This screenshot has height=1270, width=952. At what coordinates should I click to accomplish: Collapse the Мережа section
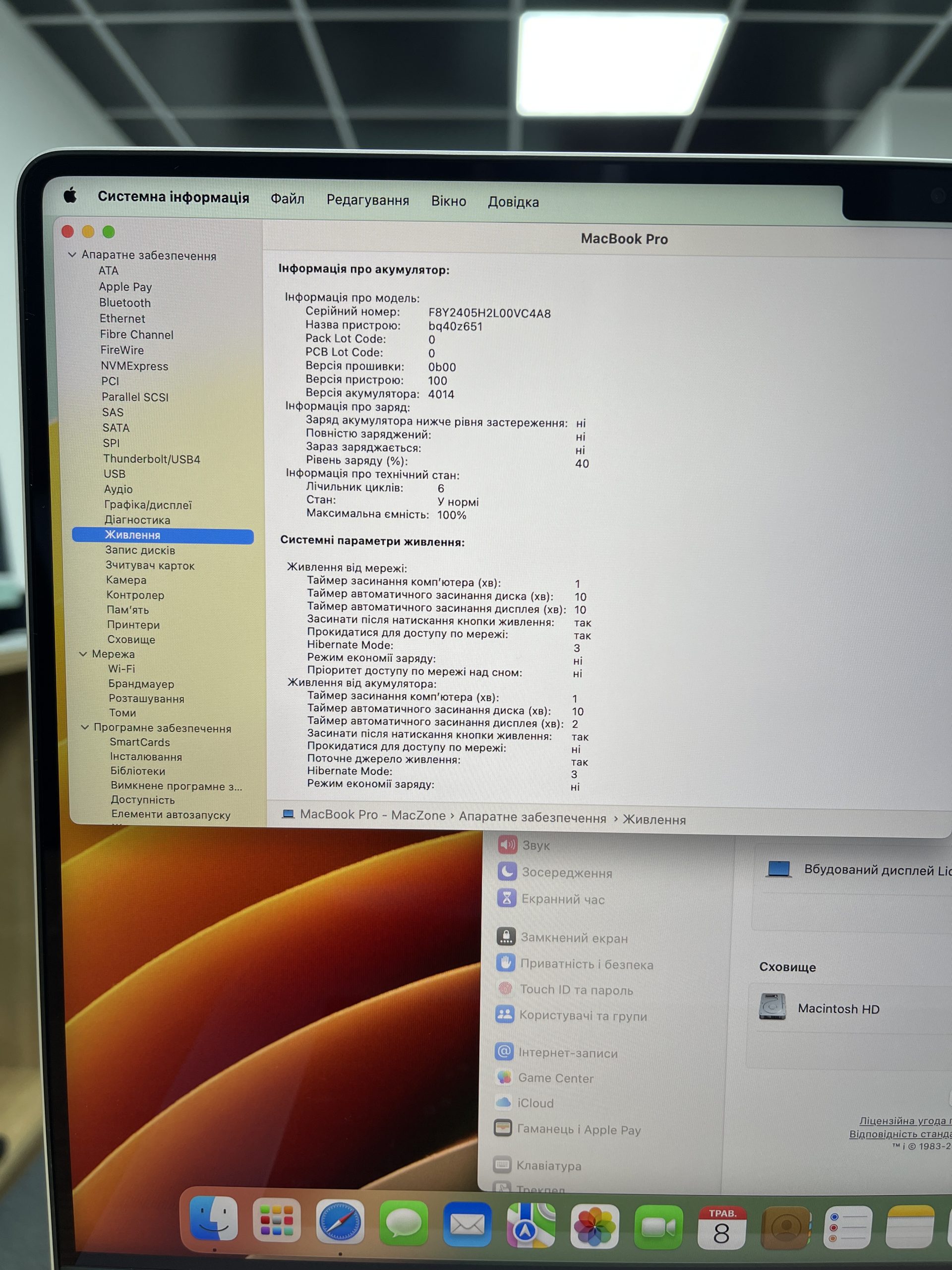tap(83, 654)
